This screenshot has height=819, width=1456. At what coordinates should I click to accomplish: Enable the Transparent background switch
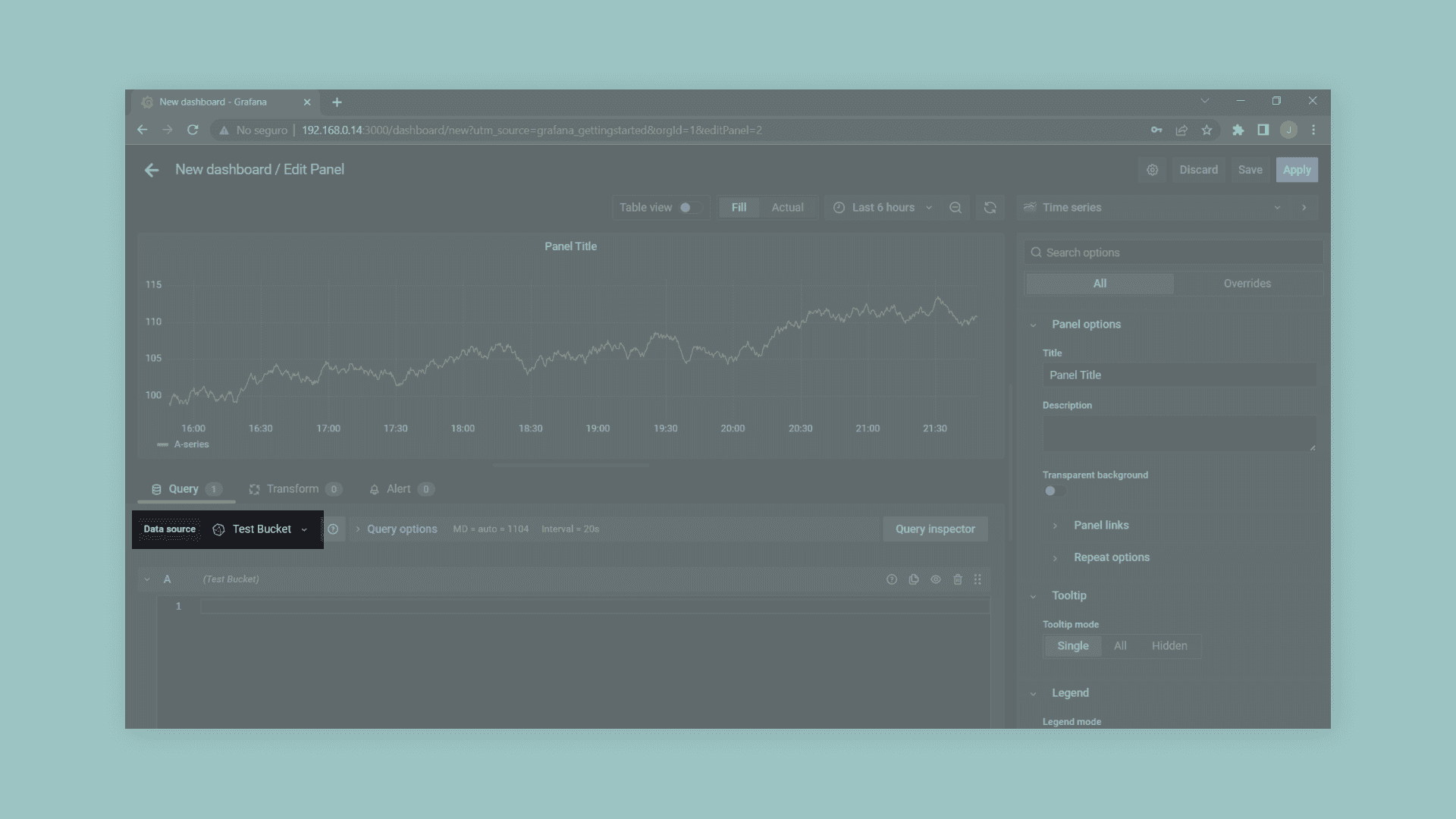[x=1053, y=491]
